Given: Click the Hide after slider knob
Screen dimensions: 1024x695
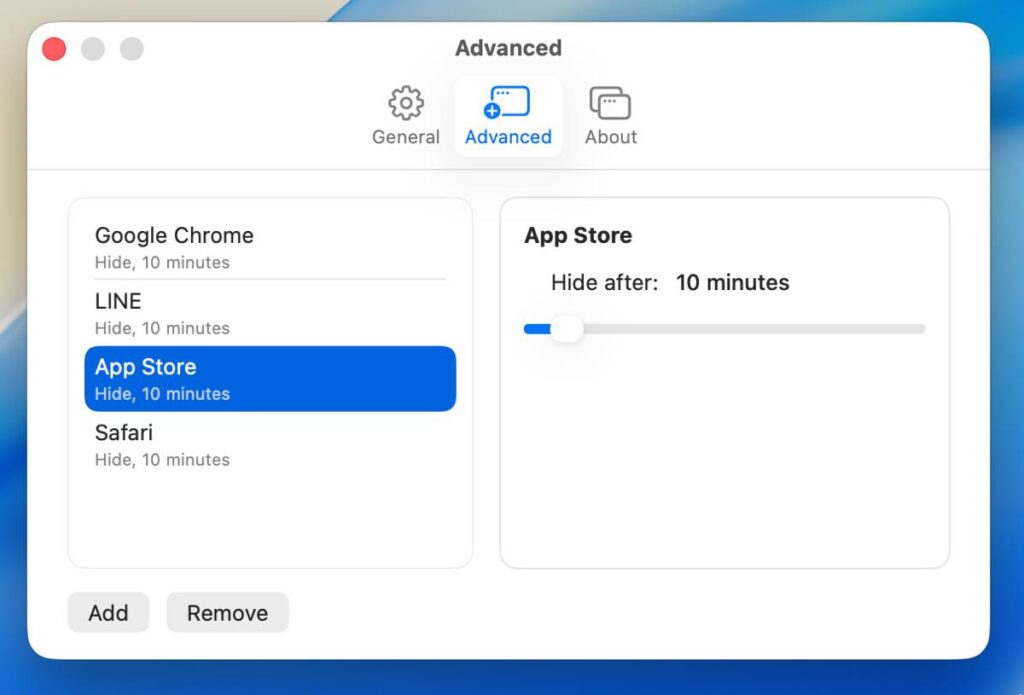Looking at the screenshot, I should 566,329.
